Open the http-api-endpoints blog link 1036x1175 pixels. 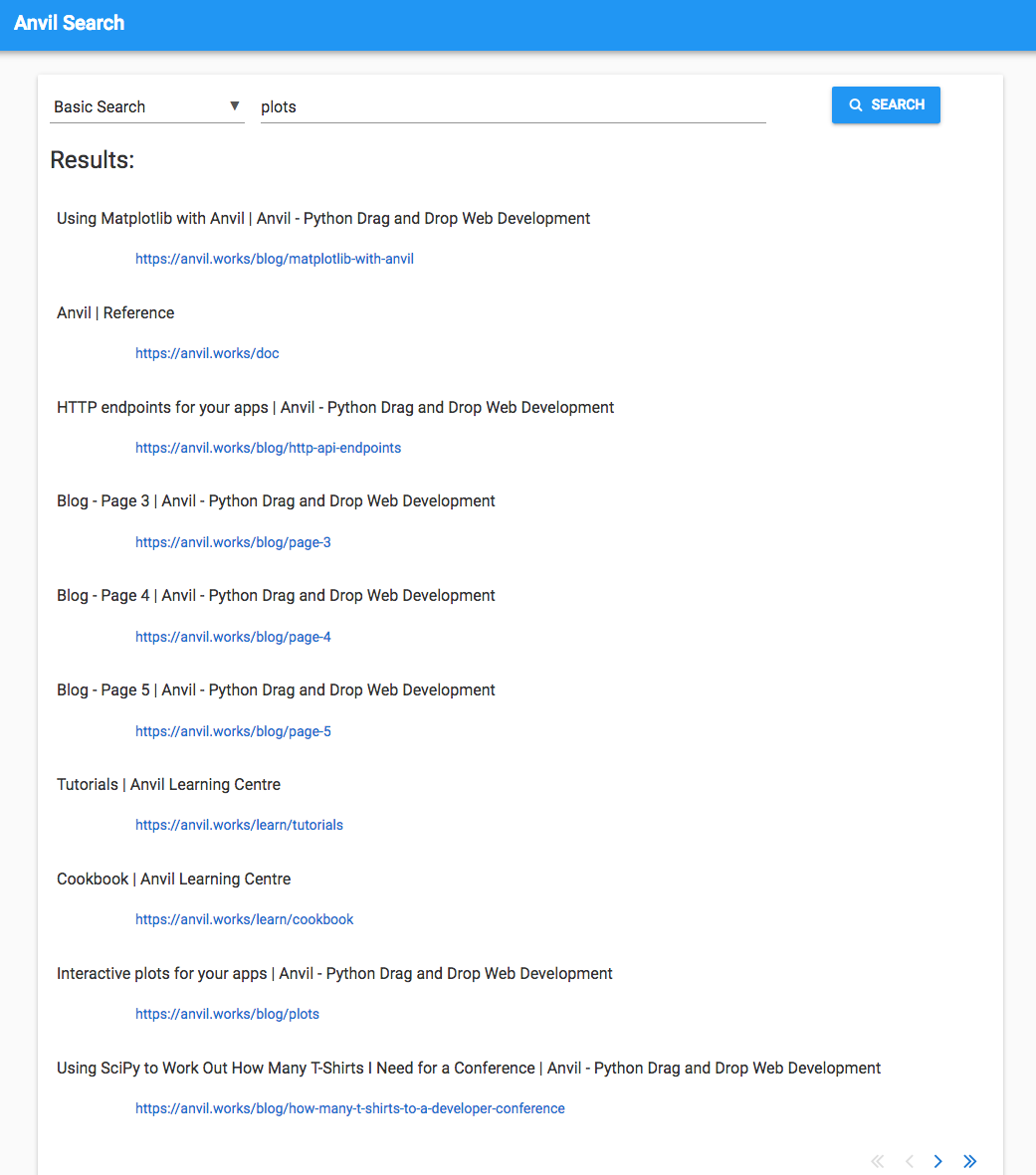(x=268, y=448)
